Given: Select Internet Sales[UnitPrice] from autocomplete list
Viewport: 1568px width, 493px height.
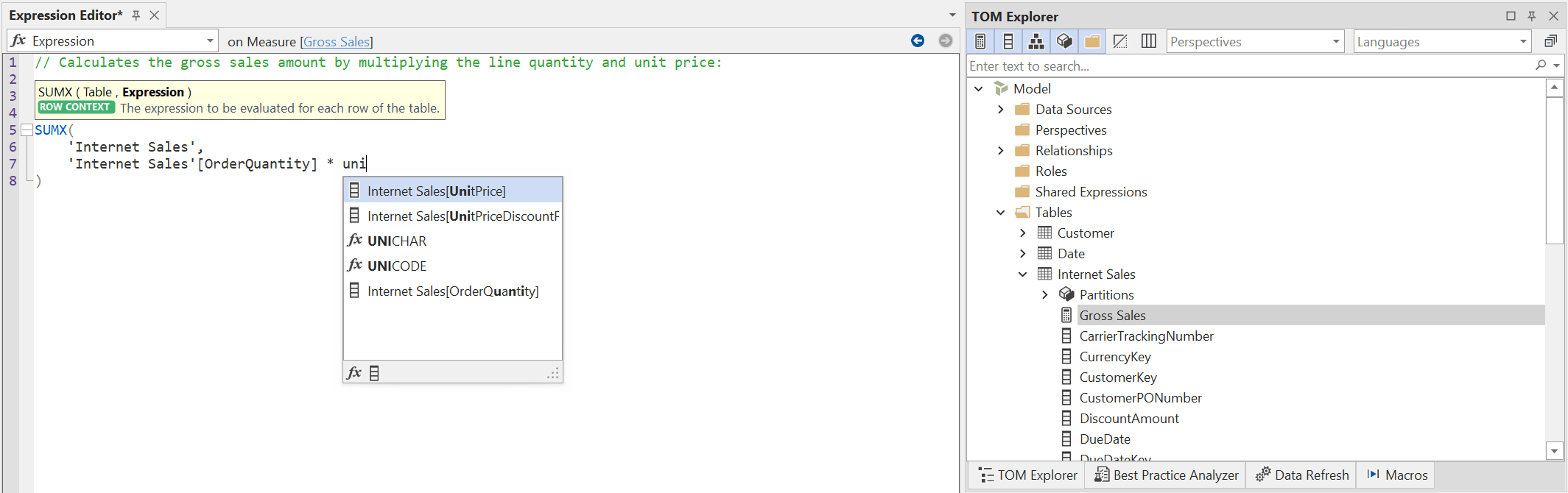Looking at the screenshot, I should click(x=437, y=191).
